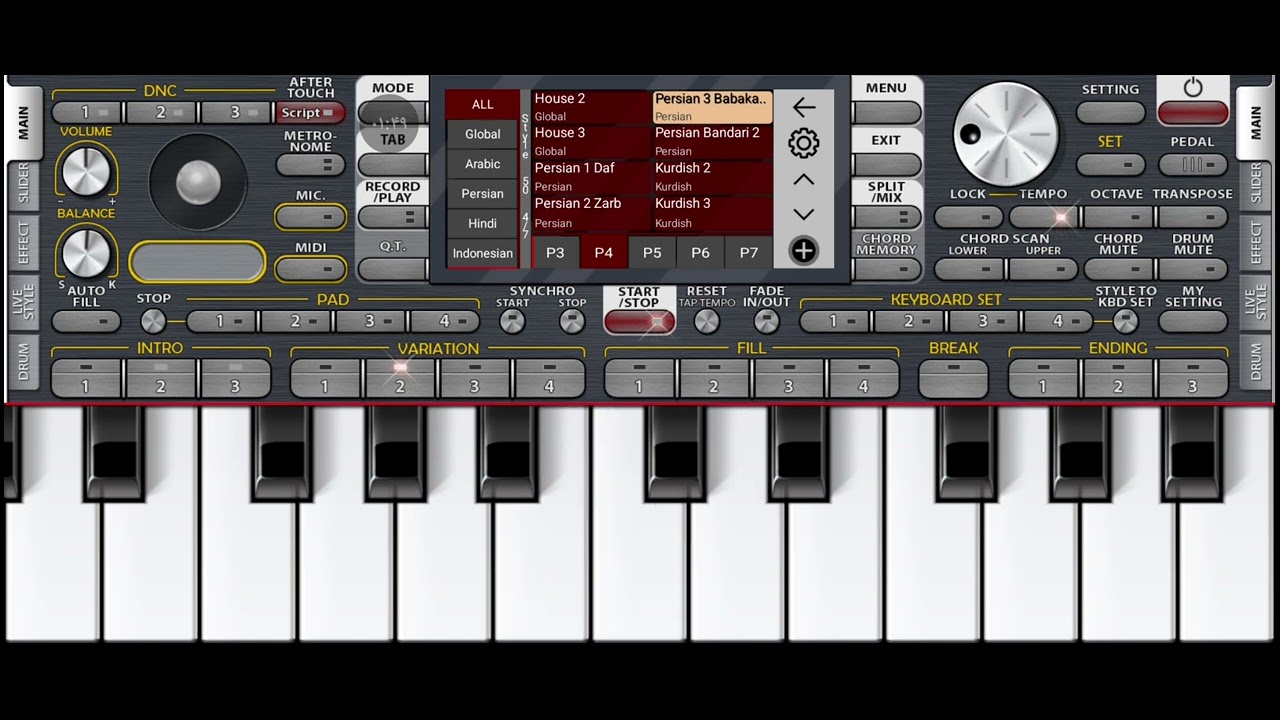Open the left LIVE STYLE side tab
Image resolution: width=1280 pixels, height=720 pixels.
24,303
